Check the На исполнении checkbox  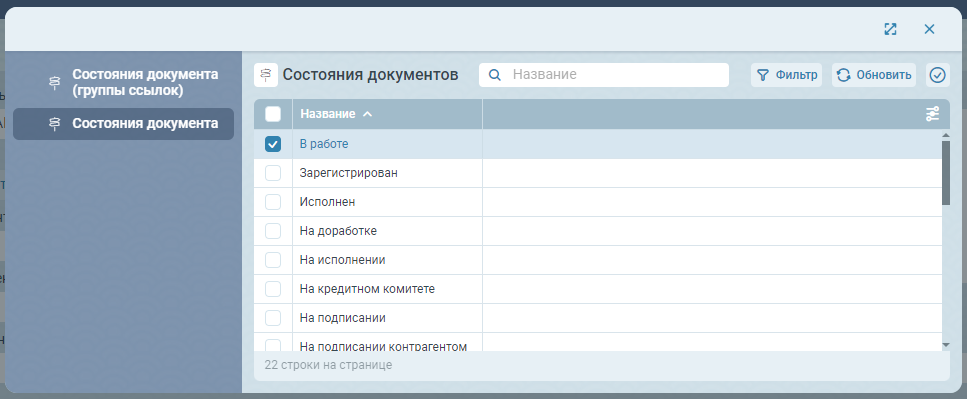(273, 260)
